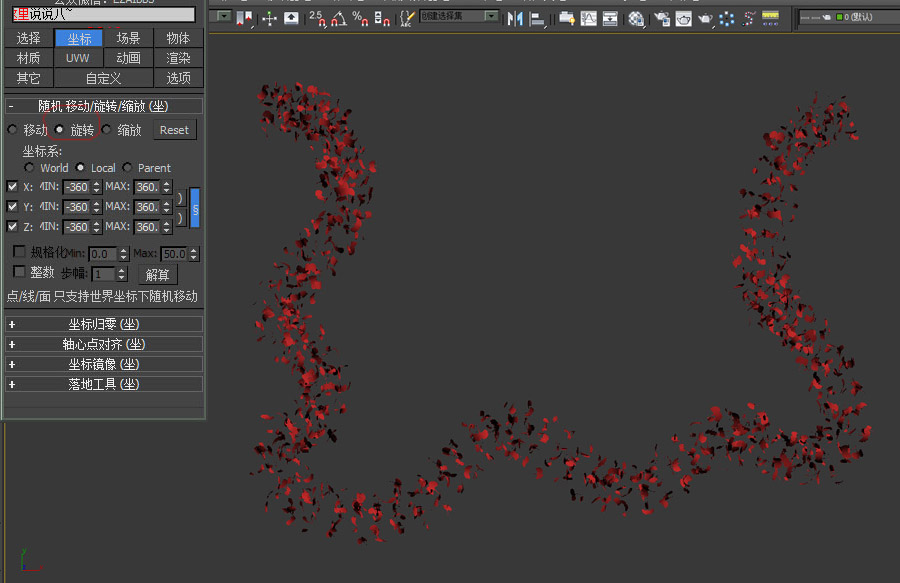
Task: Click the blue dotted-circle toolbar icon
Action: (727, 18)
